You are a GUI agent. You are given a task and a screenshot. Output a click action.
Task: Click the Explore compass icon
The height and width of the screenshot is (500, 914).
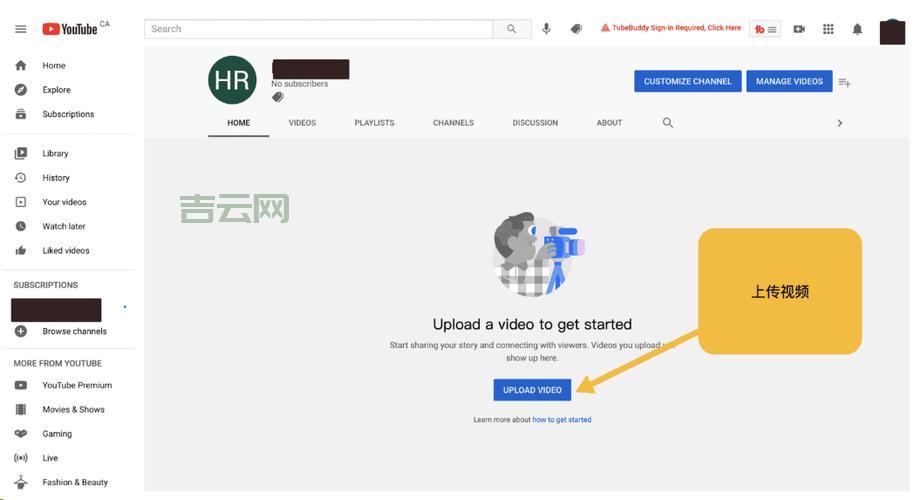20,90
